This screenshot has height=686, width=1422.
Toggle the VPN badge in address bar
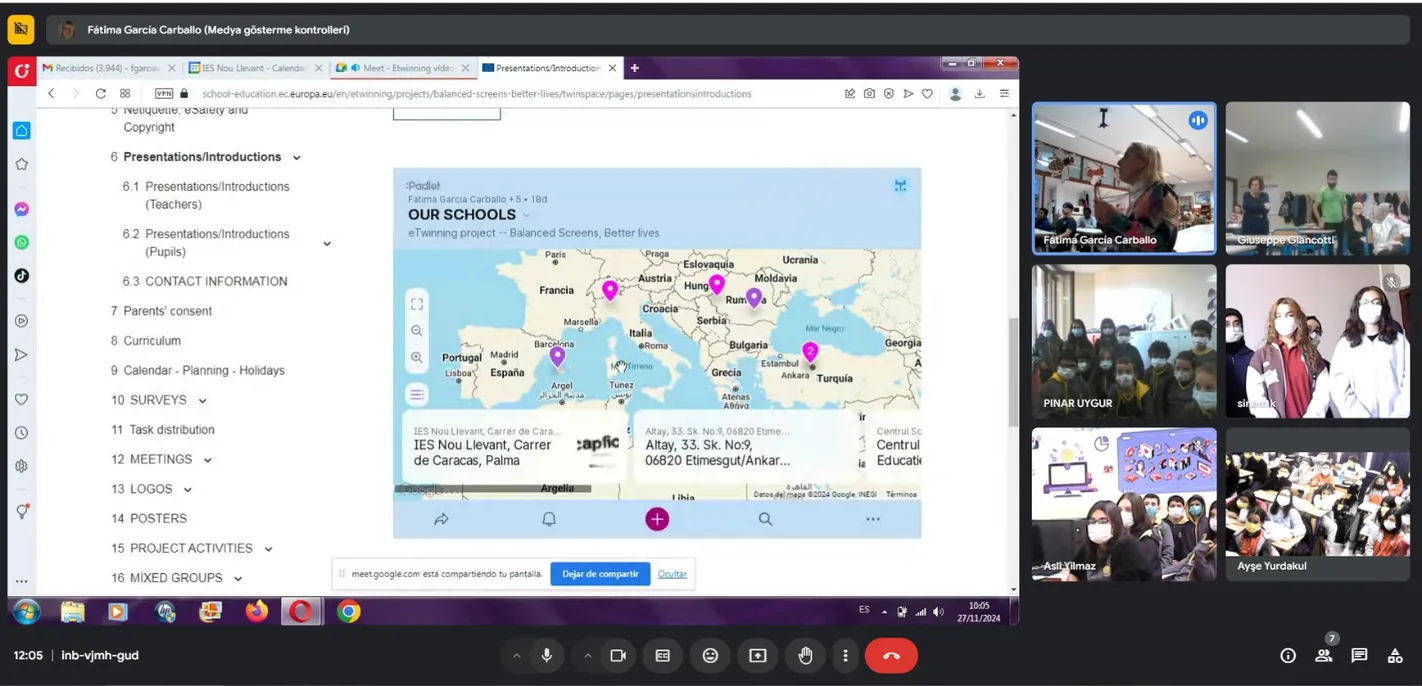[x=164, y=93]
